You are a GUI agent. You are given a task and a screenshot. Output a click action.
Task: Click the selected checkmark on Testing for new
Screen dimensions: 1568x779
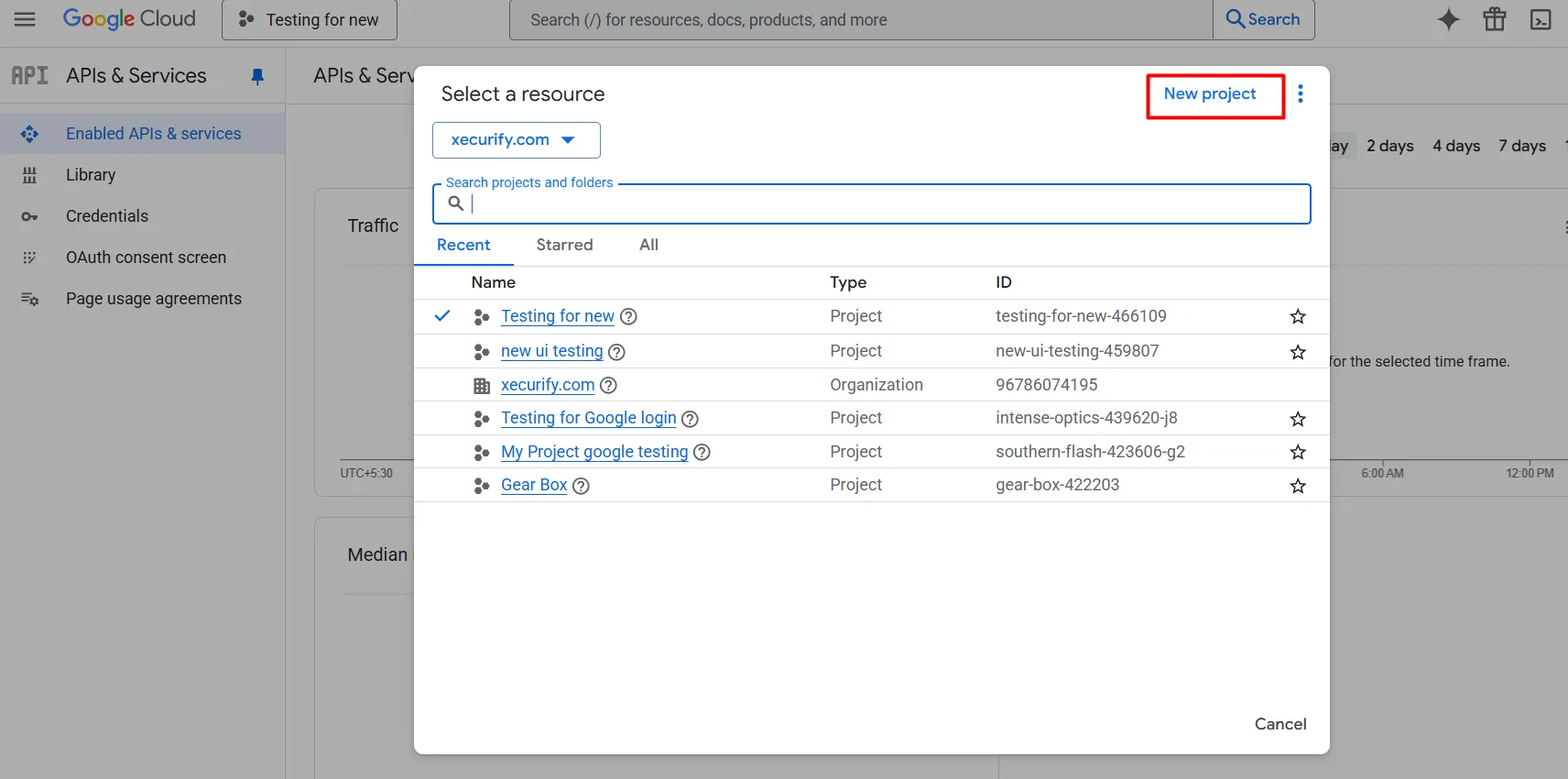tap(442, 315)
